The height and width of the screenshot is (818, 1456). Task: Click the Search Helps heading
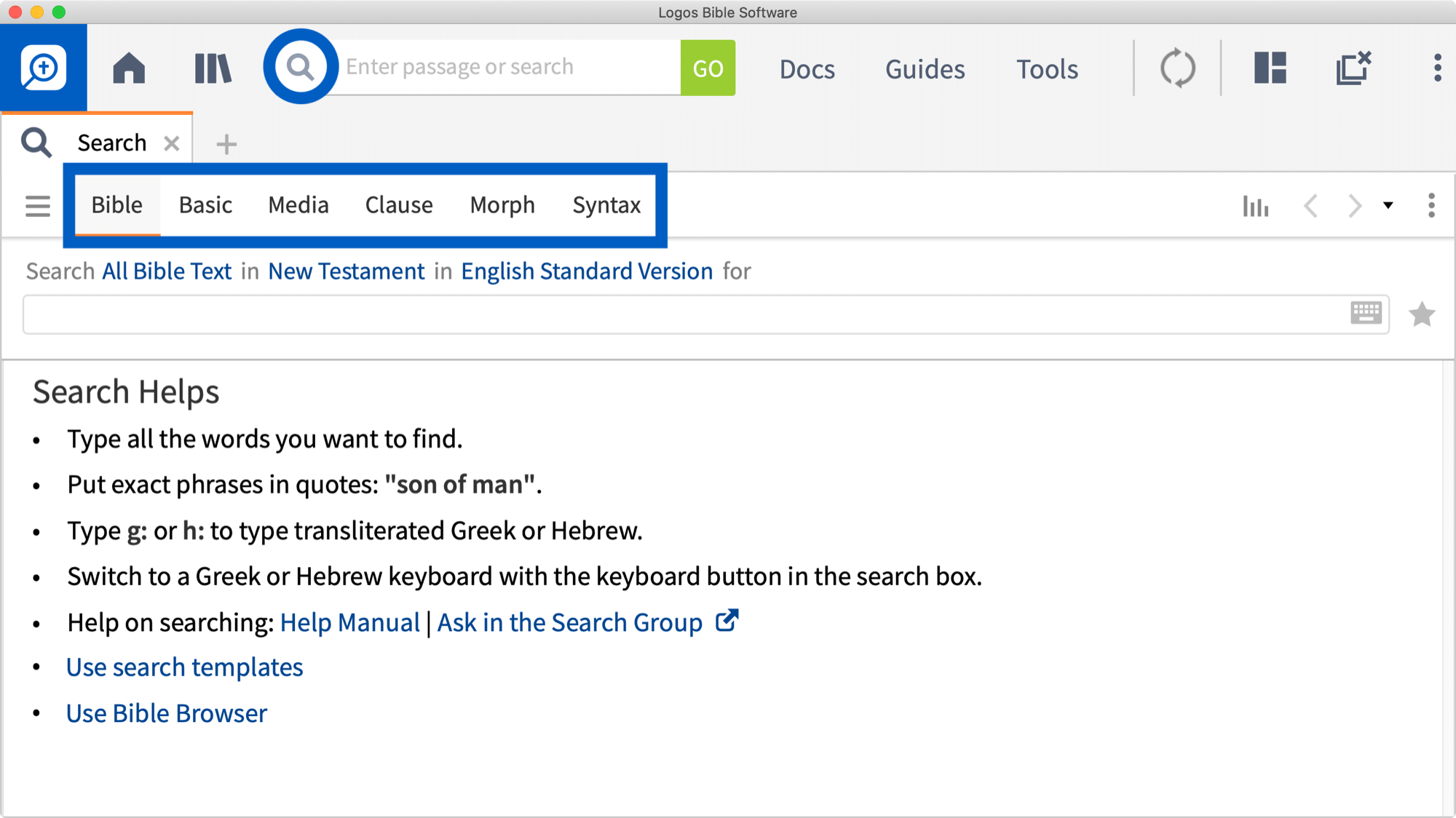[126, 392]
